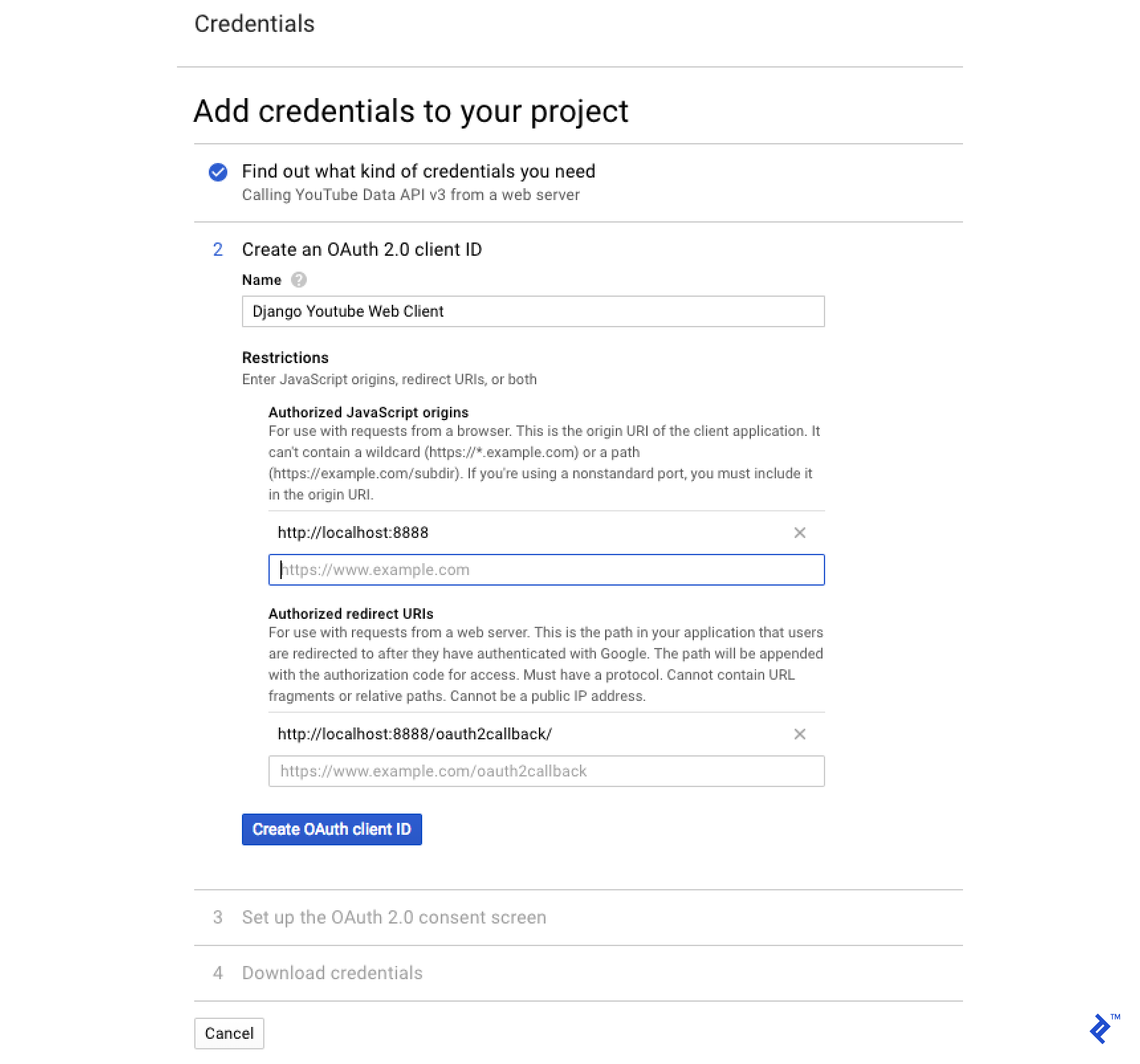The image size is (1140, 1064).
Task: Click the blue checkmark on completed step one
Action: pos(217,172)
